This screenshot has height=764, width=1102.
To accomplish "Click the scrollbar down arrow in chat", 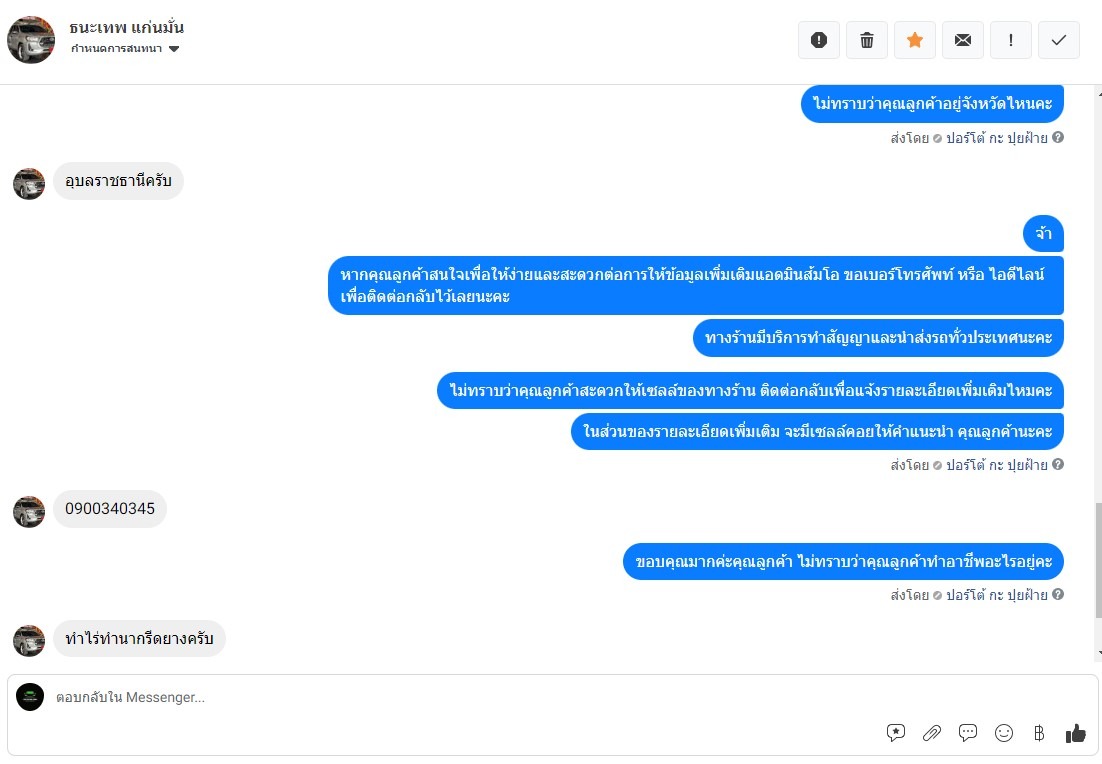I will coord(1098,653).
